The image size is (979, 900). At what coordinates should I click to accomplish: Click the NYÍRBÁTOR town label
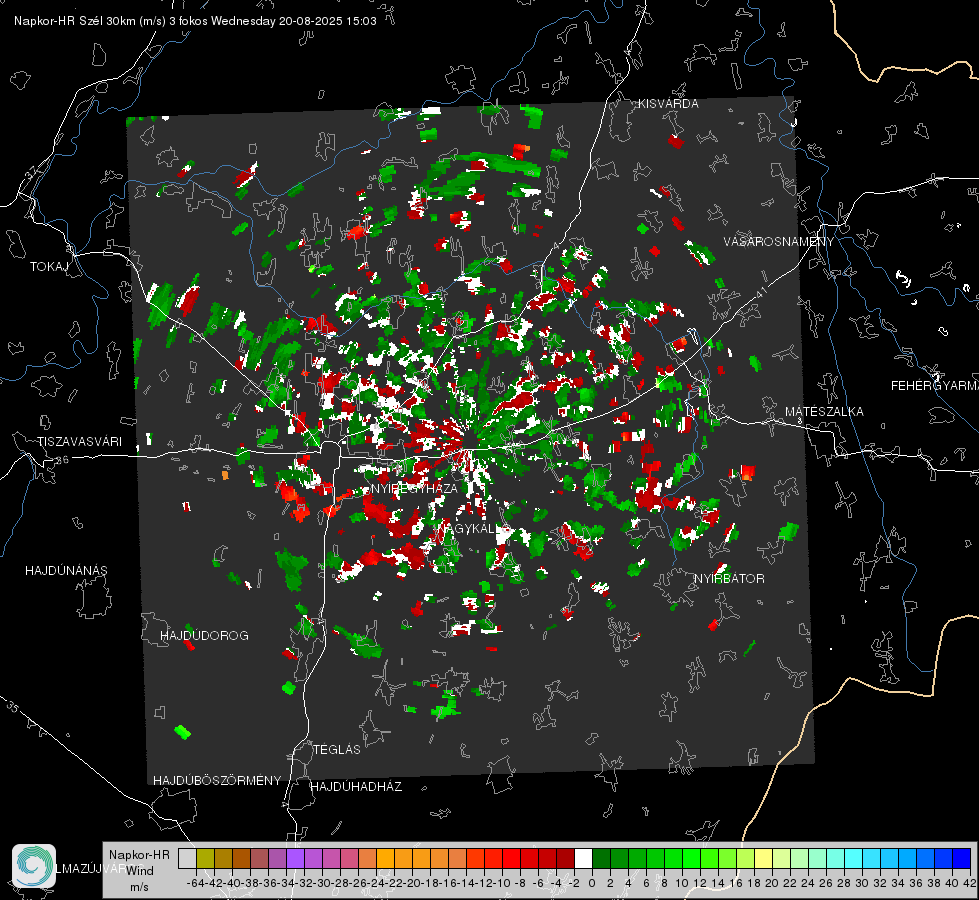point(729,578)
